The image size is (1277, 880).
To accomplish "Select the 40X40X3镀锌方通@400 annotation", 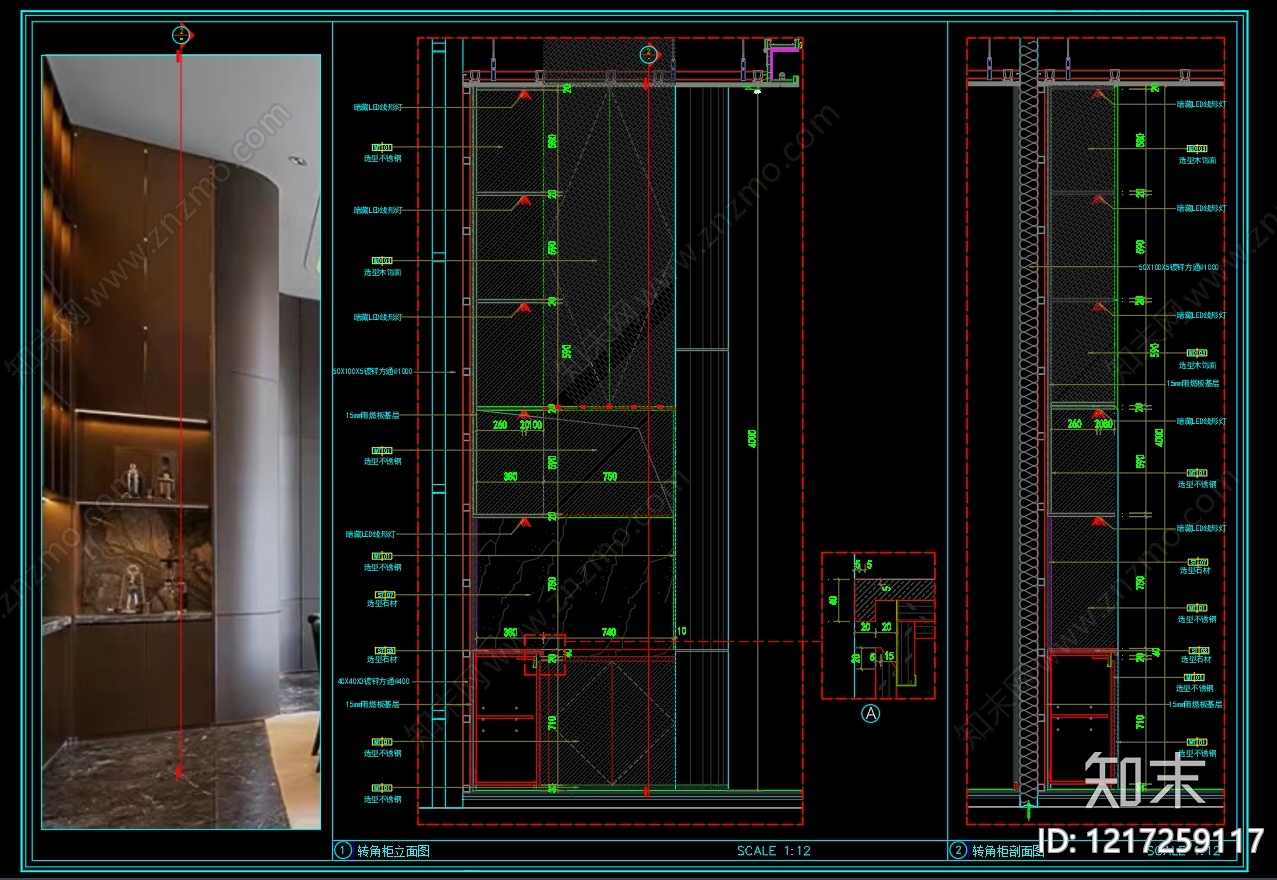I will click(x=372, y=682).
